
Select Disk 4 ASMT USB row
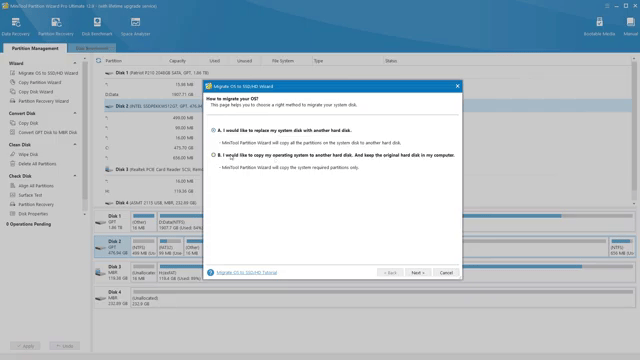tap(151, 203)
